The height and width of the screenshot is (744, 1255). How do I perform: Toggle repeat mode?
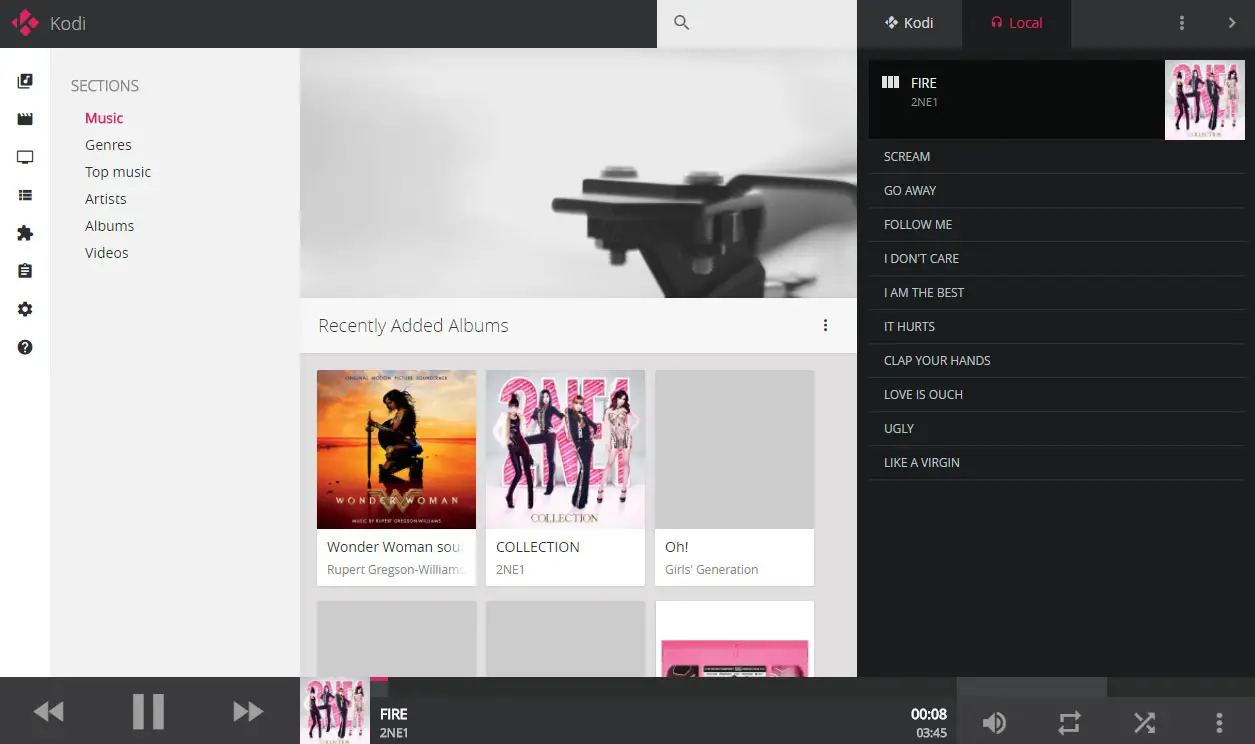click(x=1069, y=722)
